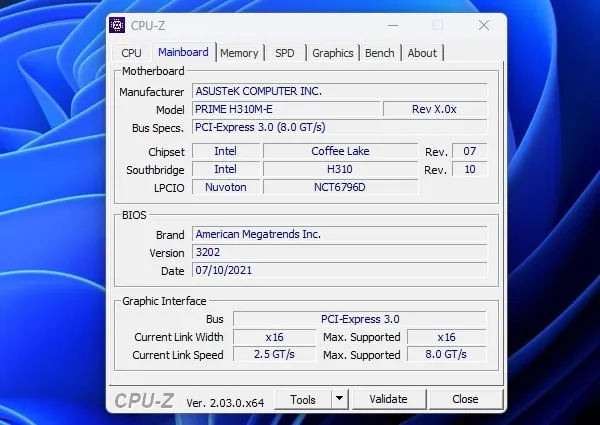Select the Current Link Width x16 value

tap(274, 337)
